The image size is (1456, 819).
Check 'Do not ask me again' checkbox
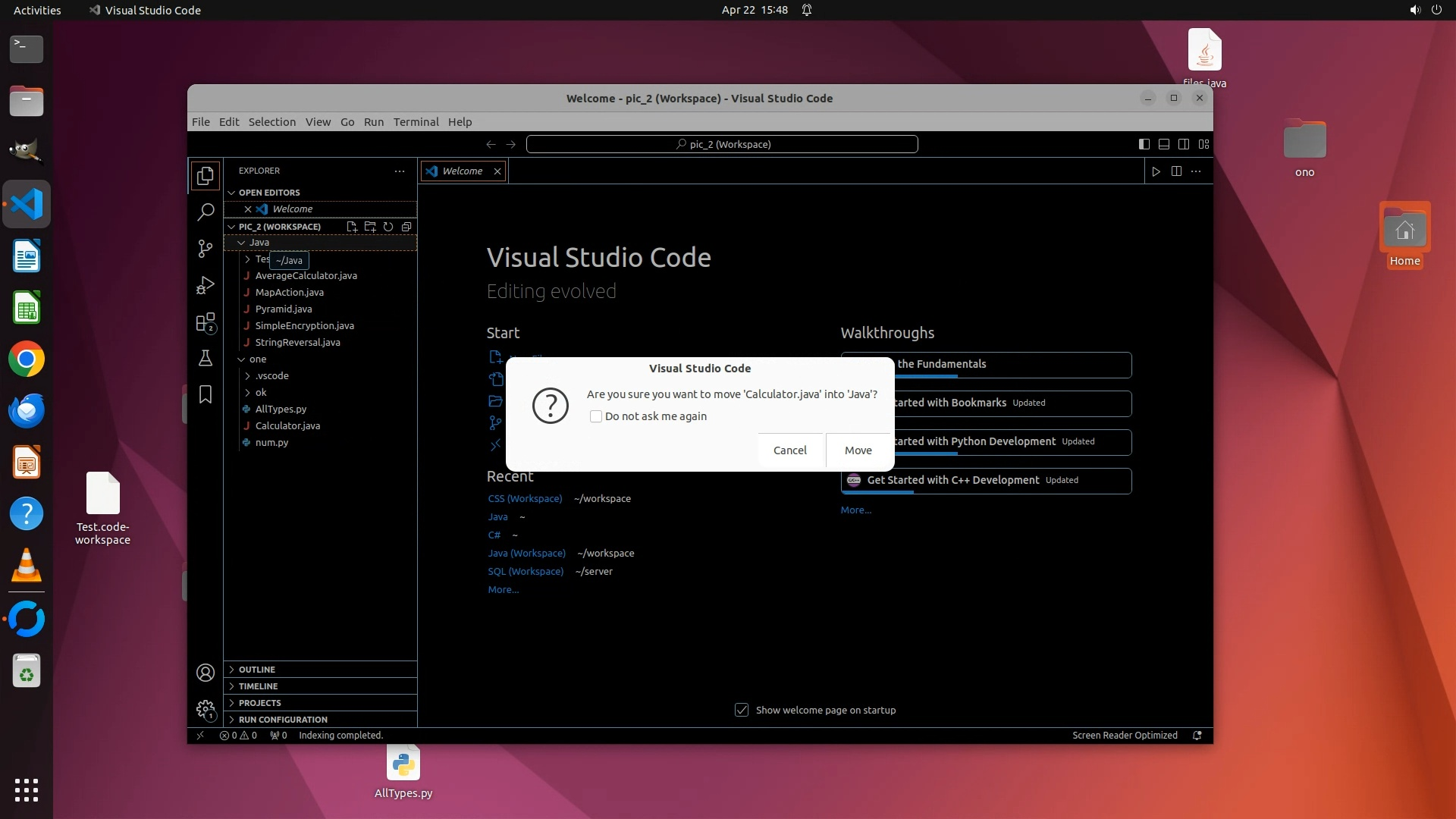[596, 416]
